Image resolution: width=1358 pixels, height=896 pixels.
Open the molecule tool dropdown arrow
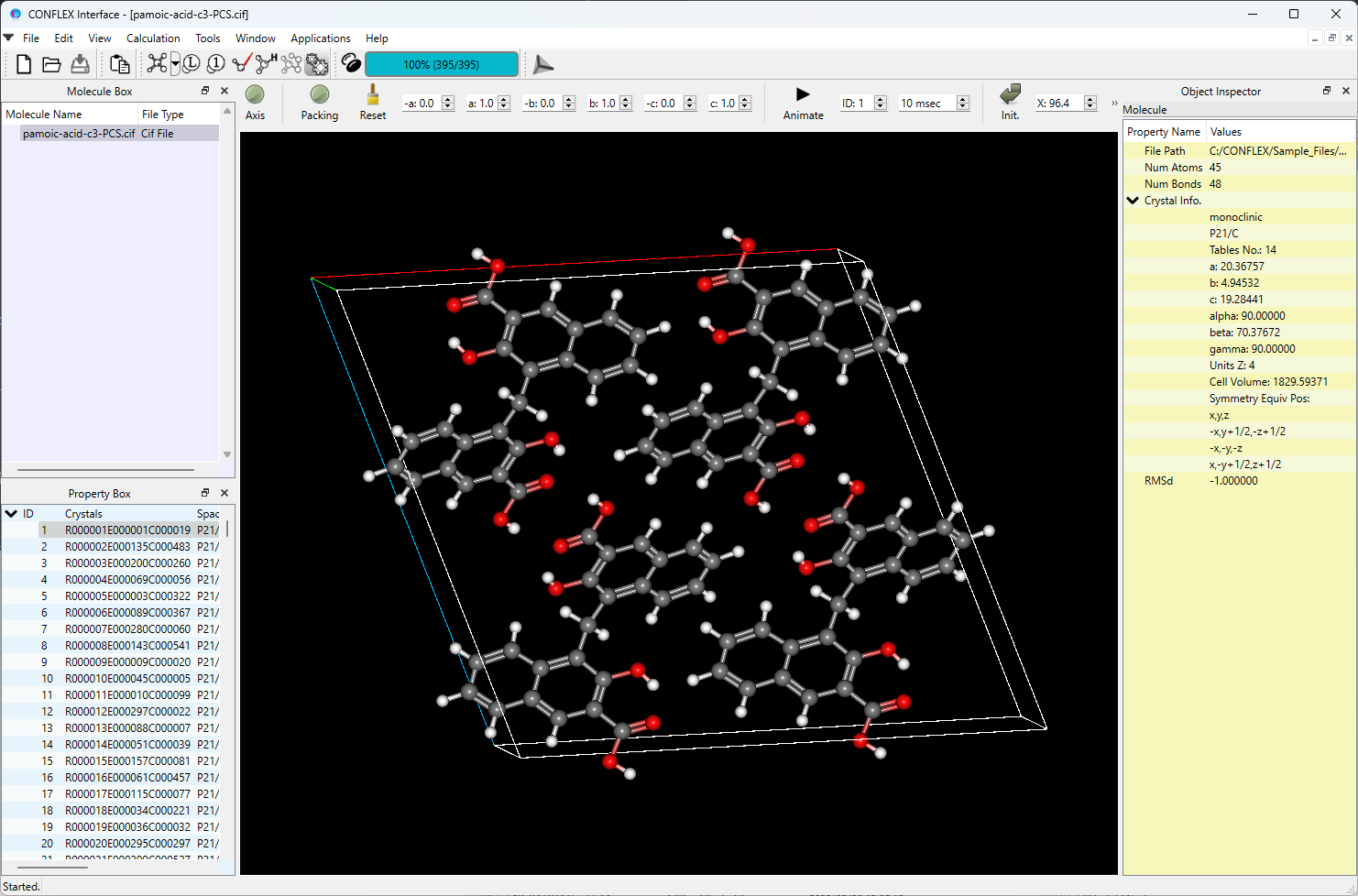(x=175, y=64)
